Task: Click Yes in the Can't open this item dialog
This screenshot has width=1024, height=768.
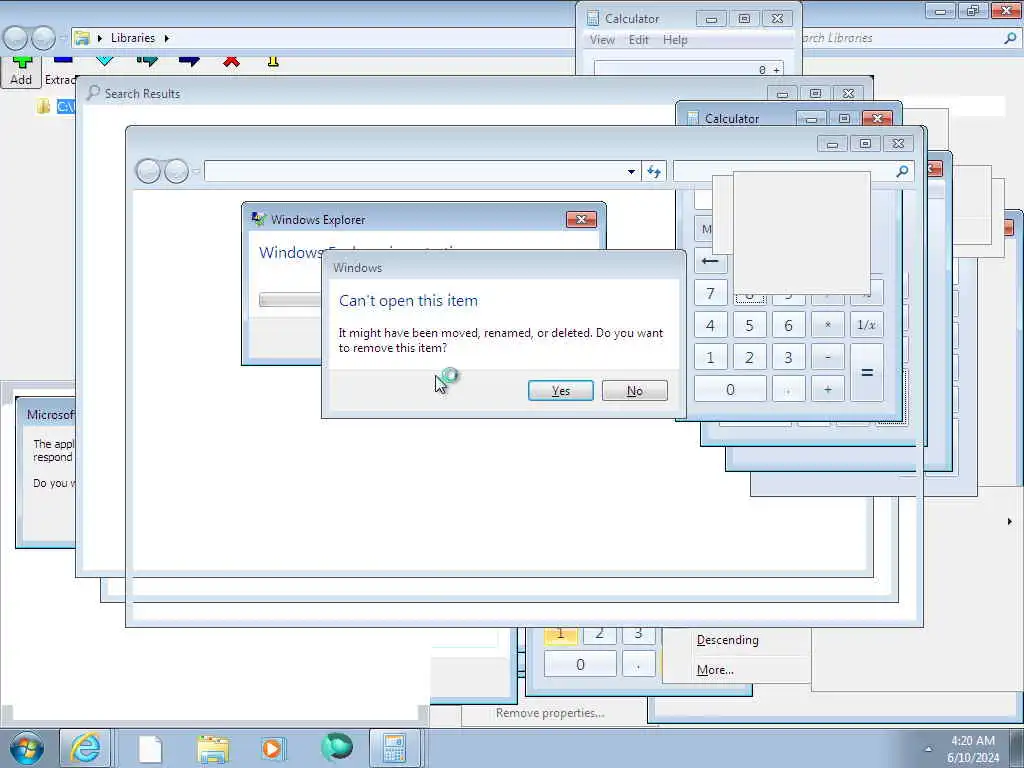Action: coord(560,391)
